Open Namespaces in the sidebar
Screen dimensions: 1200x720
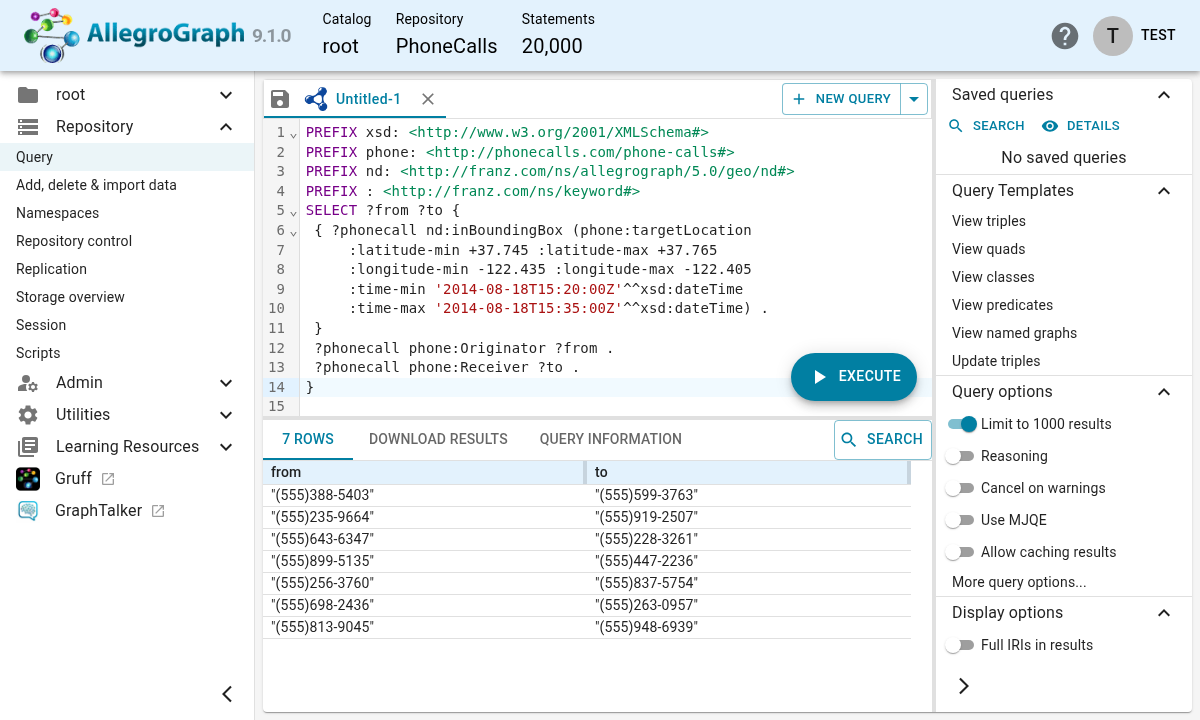pos(57,213)
